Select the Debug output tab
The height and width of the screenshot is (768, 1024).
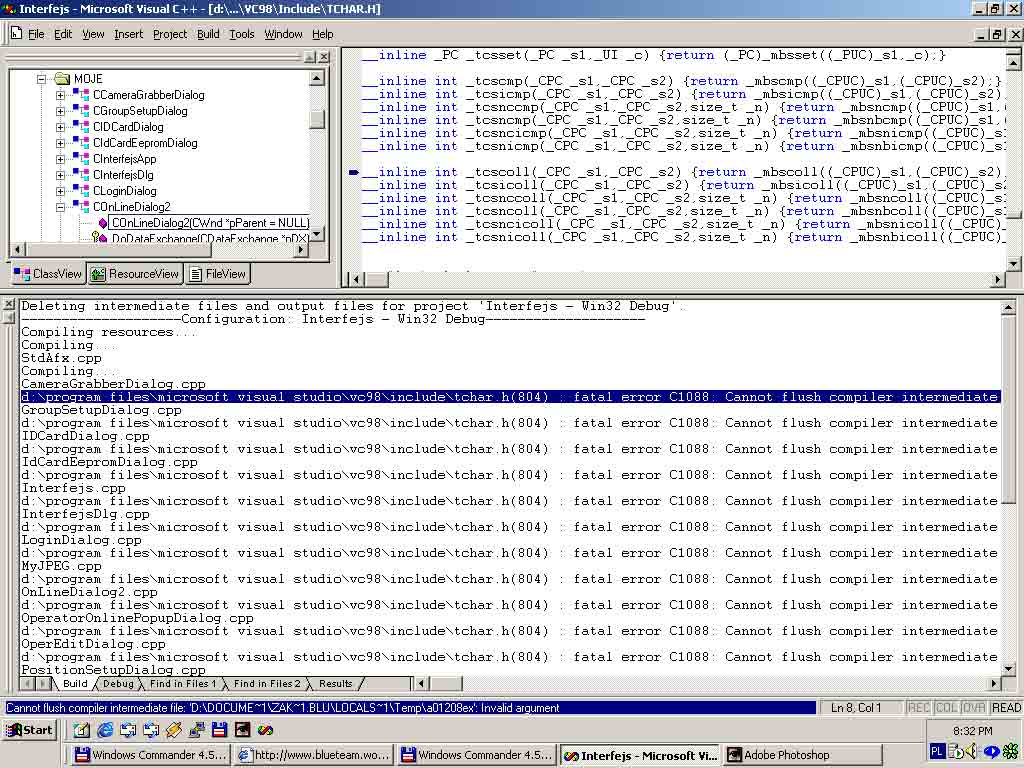click(x=118, y=683)
